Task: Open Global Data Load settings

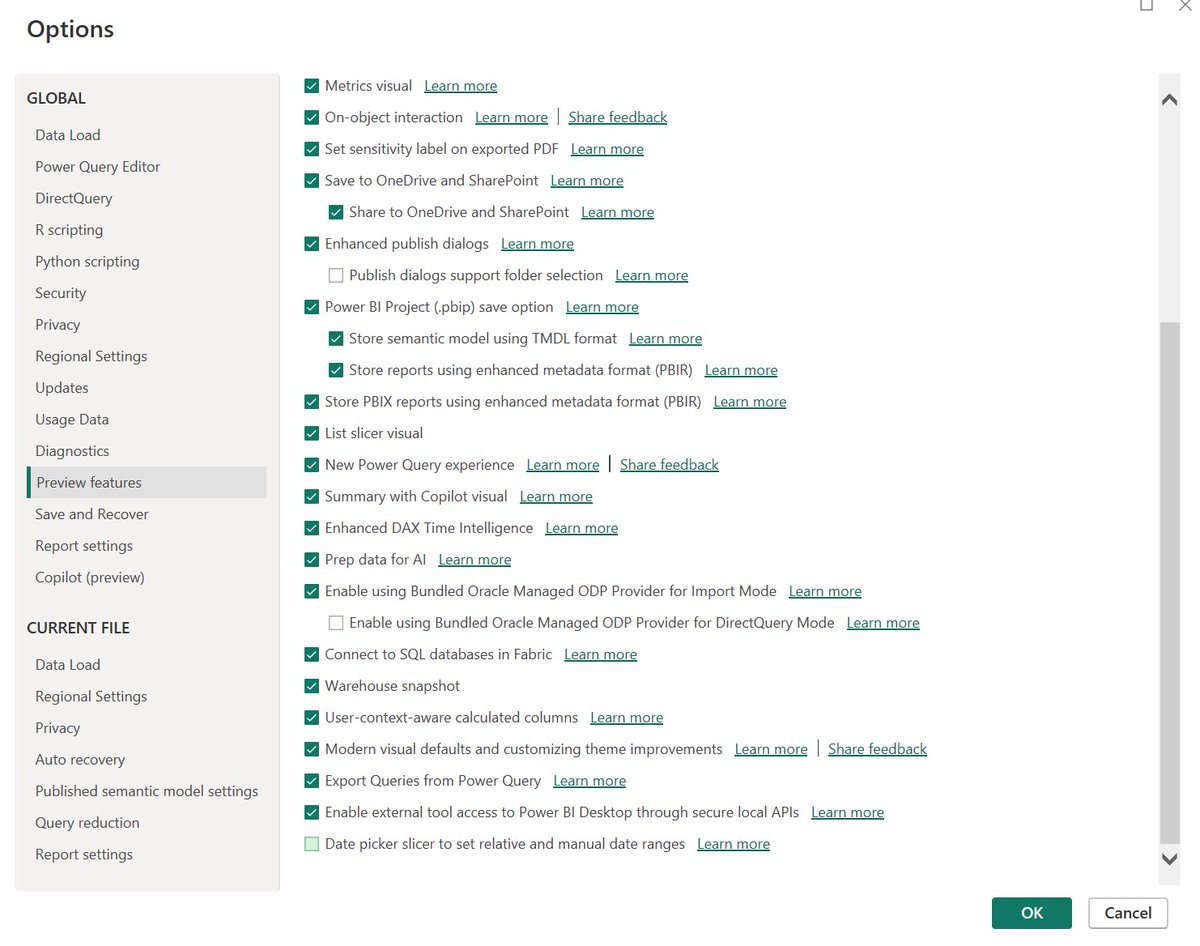Action: [x=68, y=135]
